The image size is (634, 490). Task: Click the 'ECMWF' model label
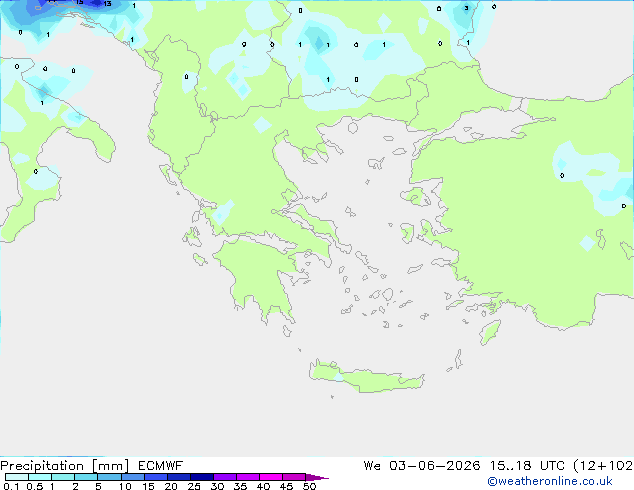click(161, 466)
